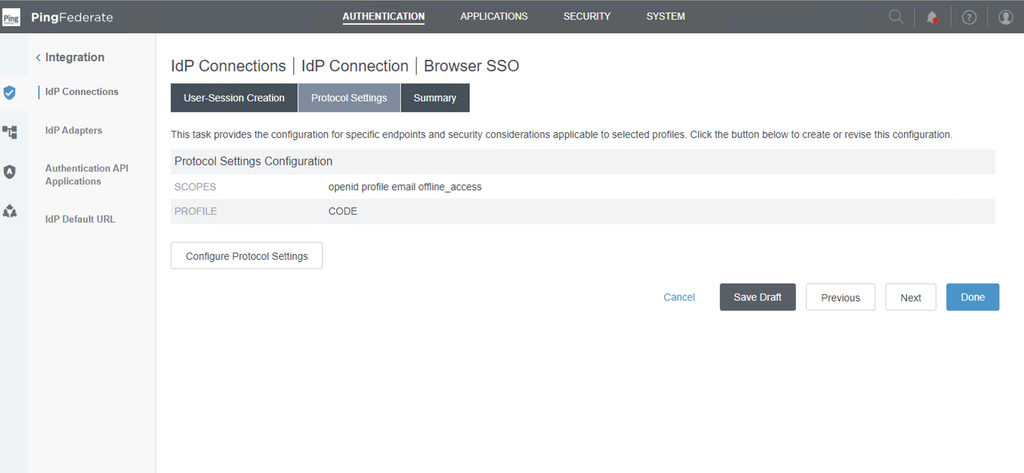Select the flow diagram sidebar icon

tap(9, 132)
